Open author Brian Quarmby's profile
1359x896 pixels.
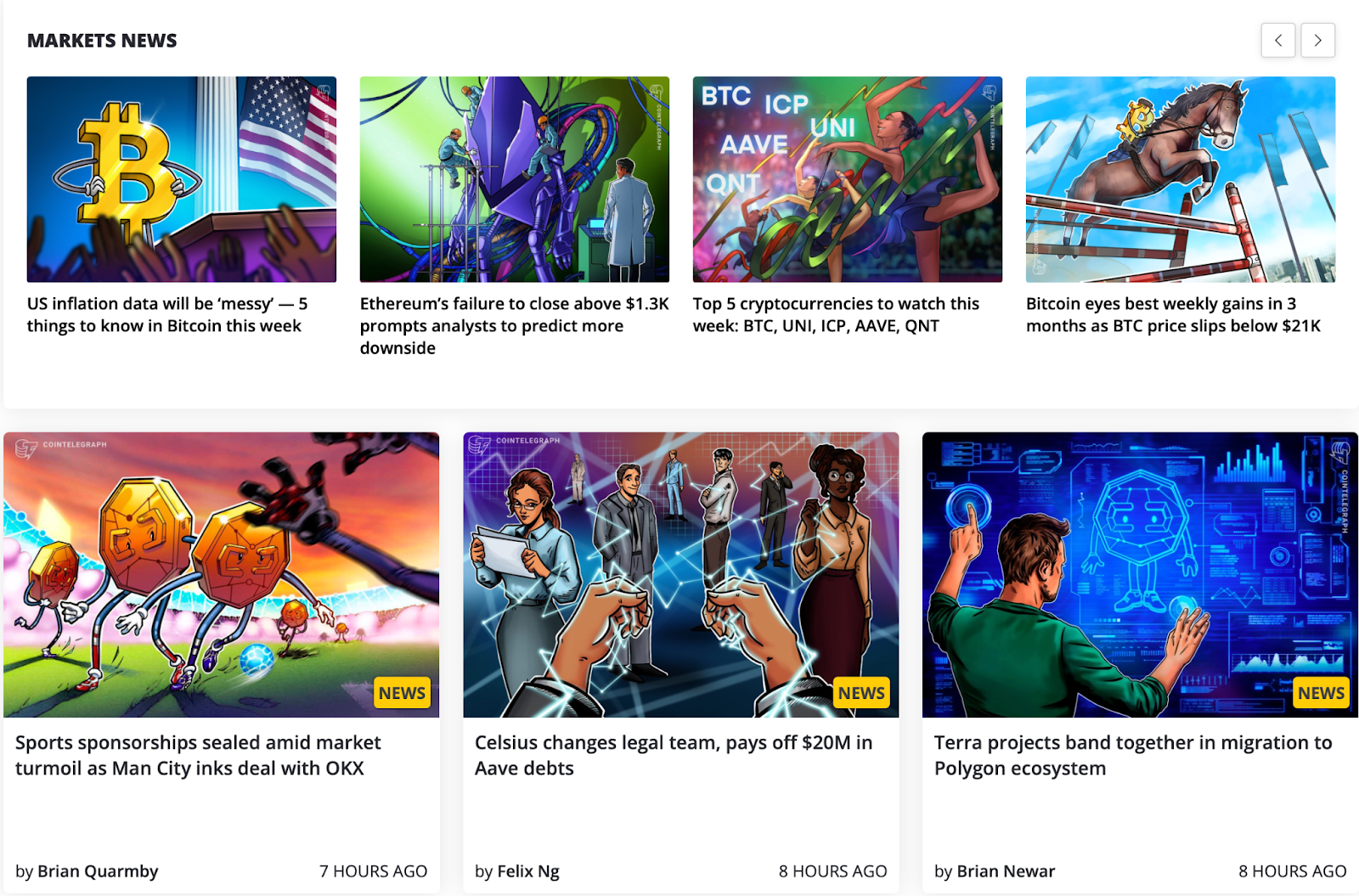click(98, 871)
